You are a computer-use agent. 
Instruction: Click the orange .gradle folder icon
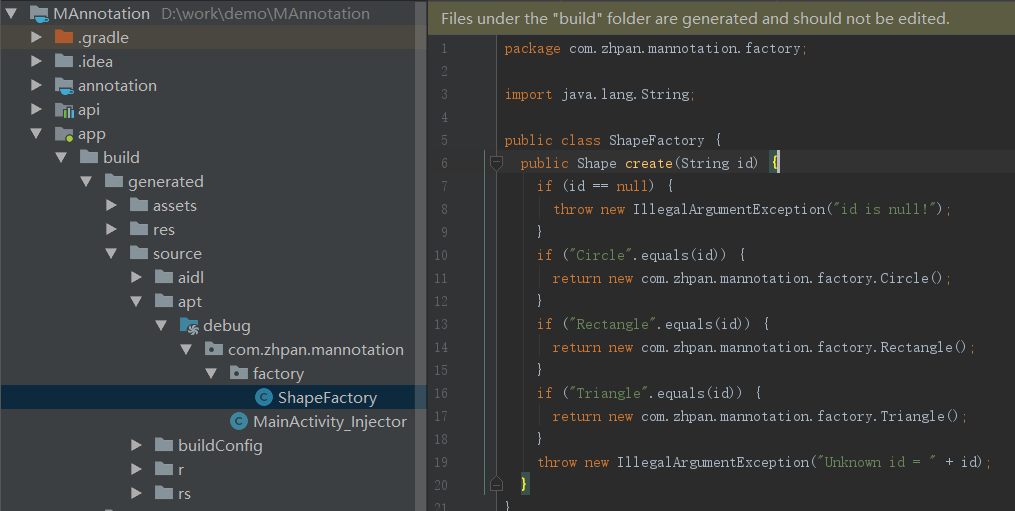pos(64,37)
